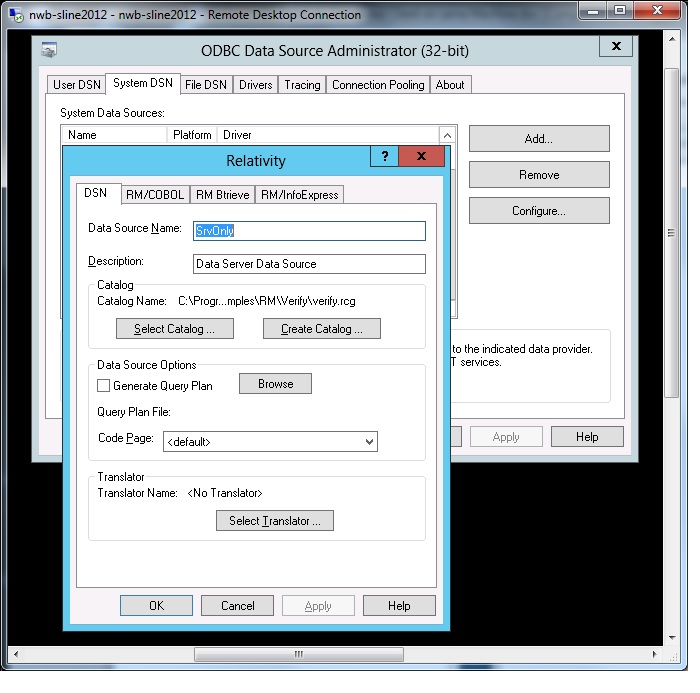The image size is (700, 693).
Task: Switch to the RM Btrieve tab
Action: (222, 195)
